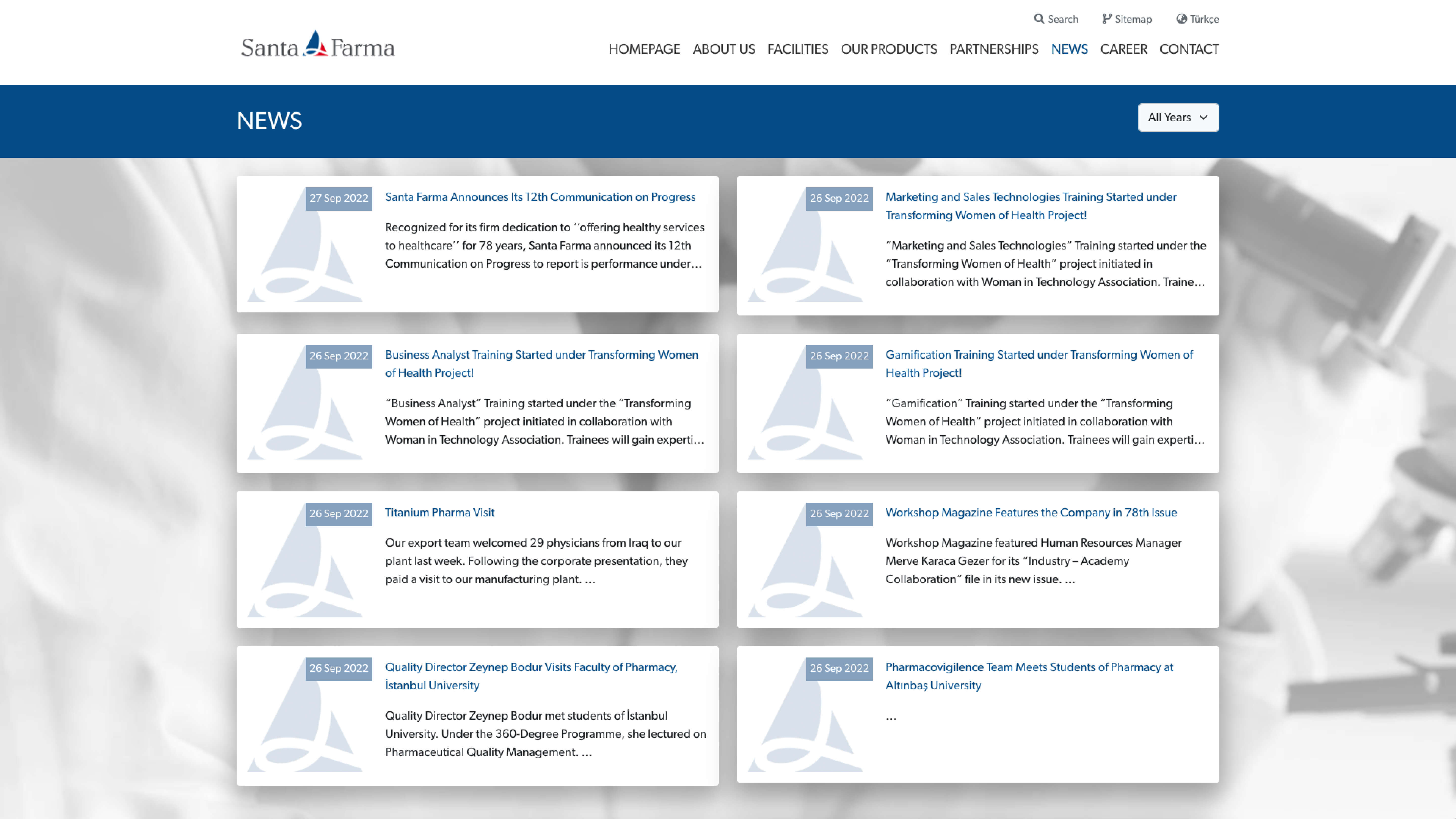1456x819 pixels.
Task: Open the Search link text
Action: [x=1063, y=19]
